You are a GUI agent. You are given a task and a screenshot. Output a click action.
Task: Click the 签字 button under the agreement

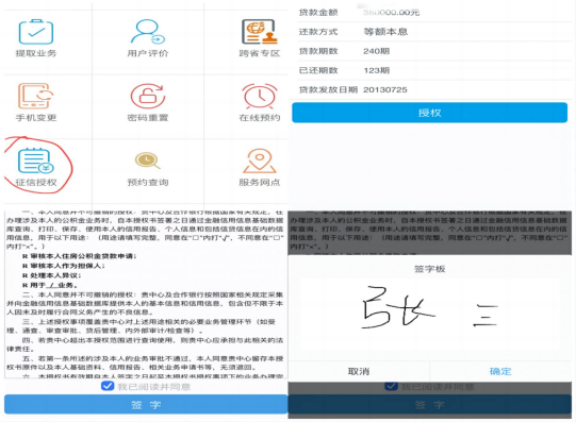[x=146, y=405]
